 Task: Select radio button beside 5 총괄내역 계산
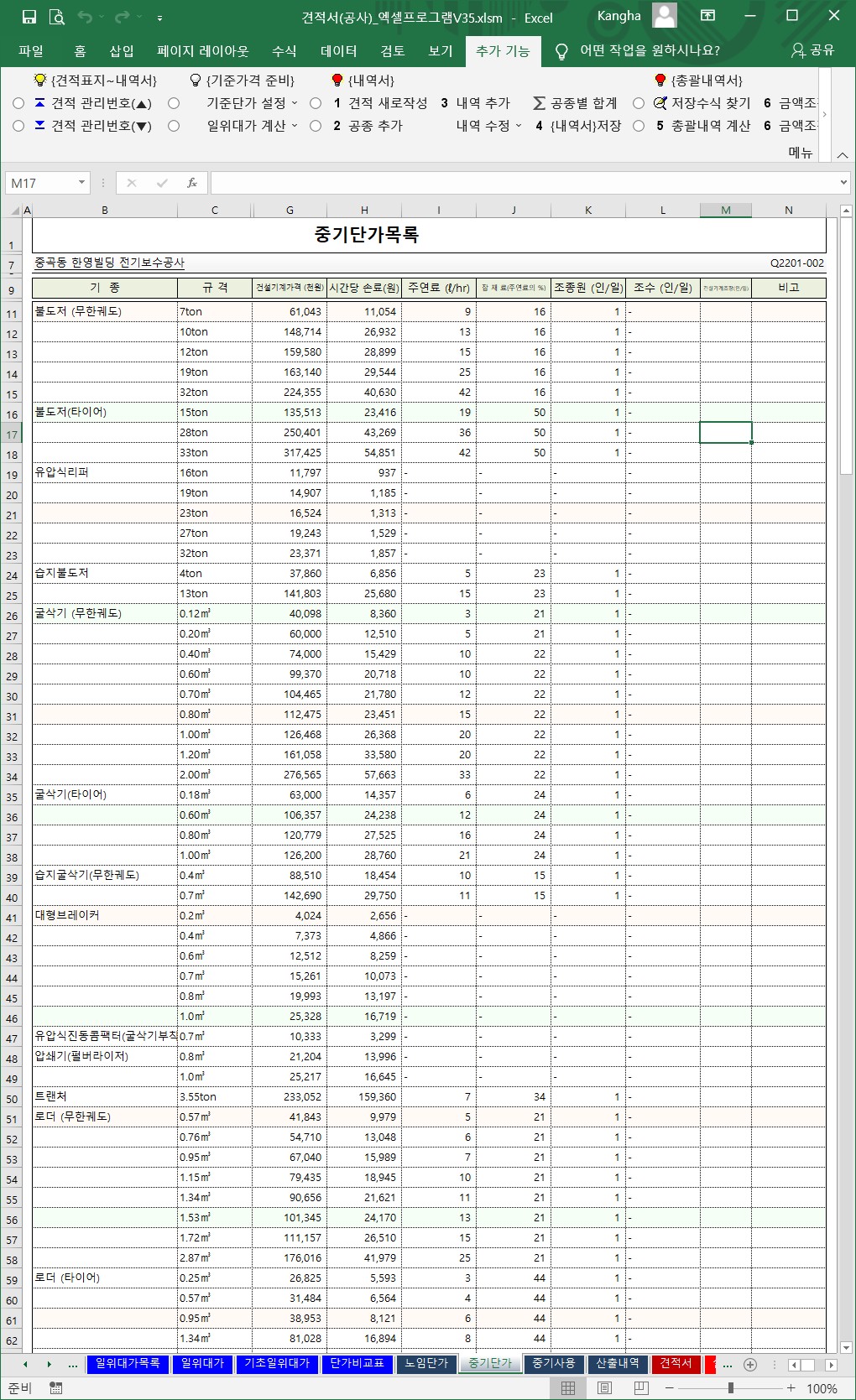tap(639, 126)
